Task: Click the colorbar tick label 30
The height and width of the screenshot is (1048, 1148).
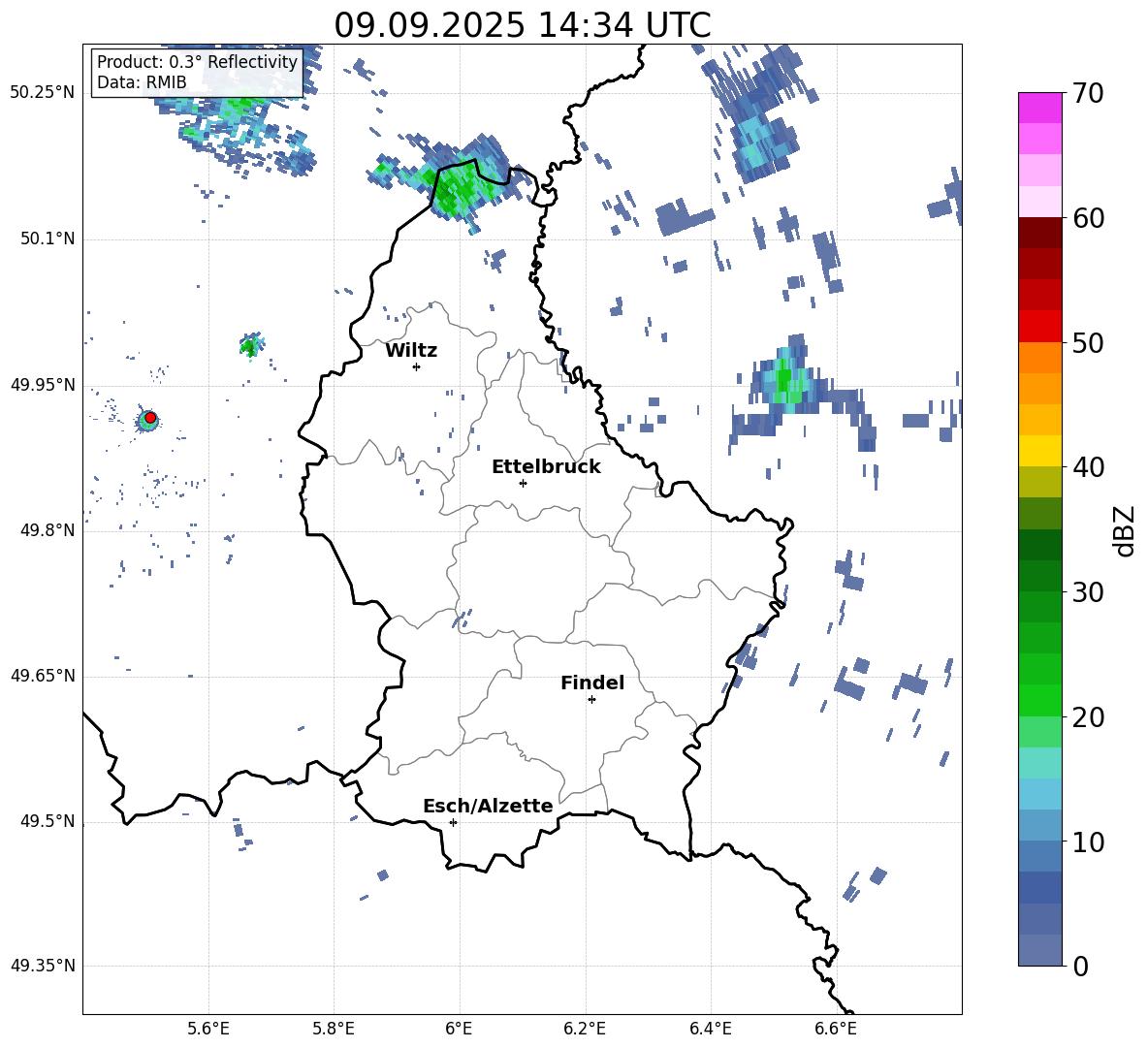Action: (1088, 592)
